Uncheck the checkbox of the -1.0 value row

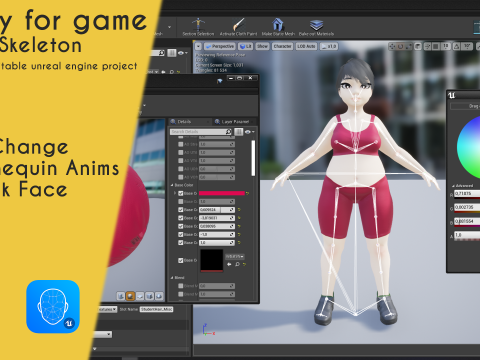181,235
